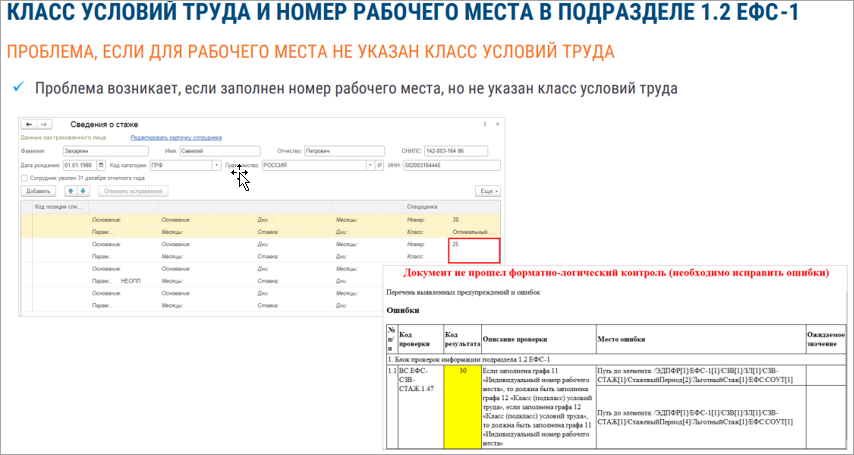This screenshot has width=854, height=455.
Task: Click the Отменить исправления button
Action: pyautogui.click(x=133, y=191)
